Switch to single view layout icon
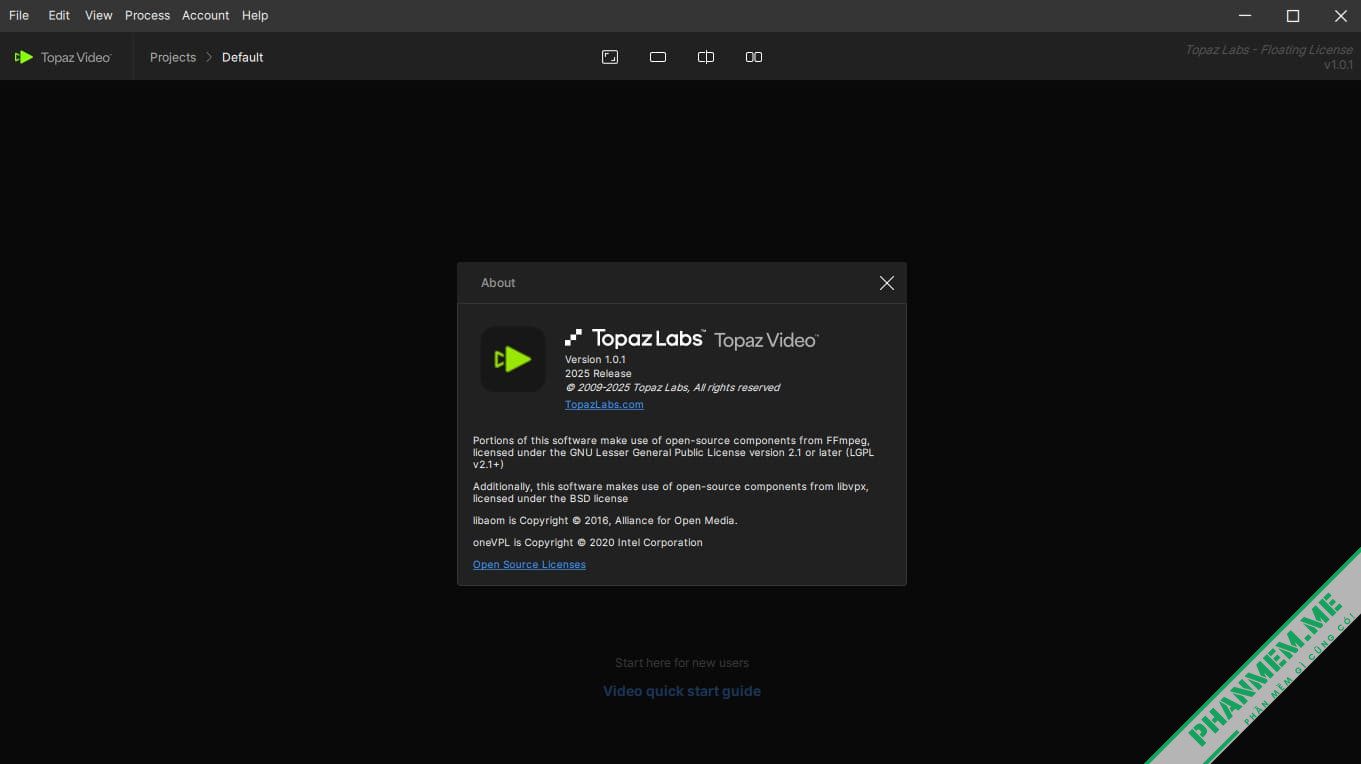 tap(658, 57)
